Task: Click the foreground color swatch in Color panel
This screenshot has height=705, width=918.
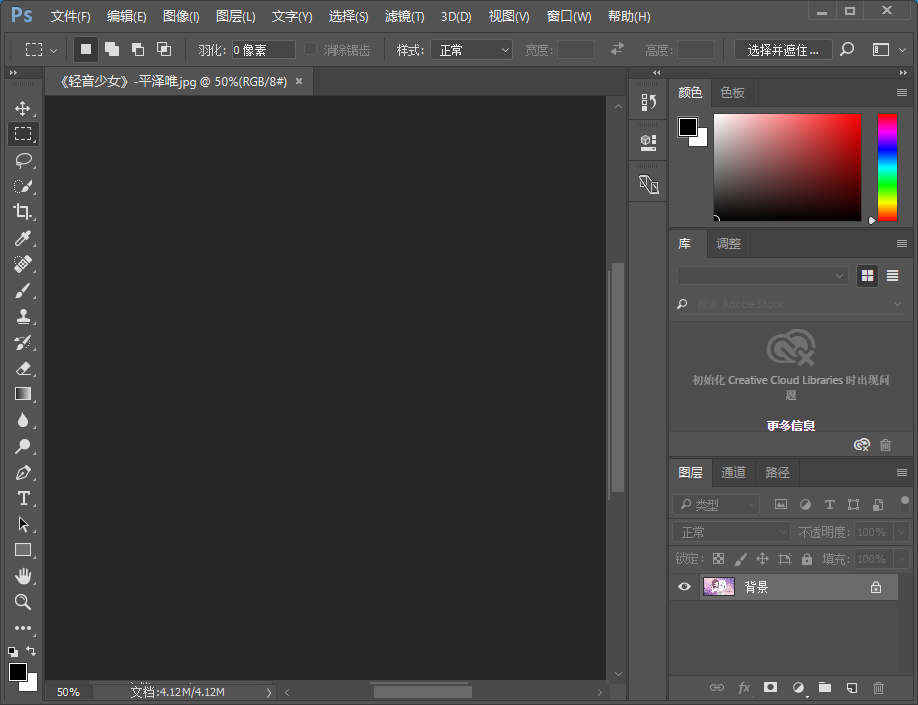Action: point(687,126)
